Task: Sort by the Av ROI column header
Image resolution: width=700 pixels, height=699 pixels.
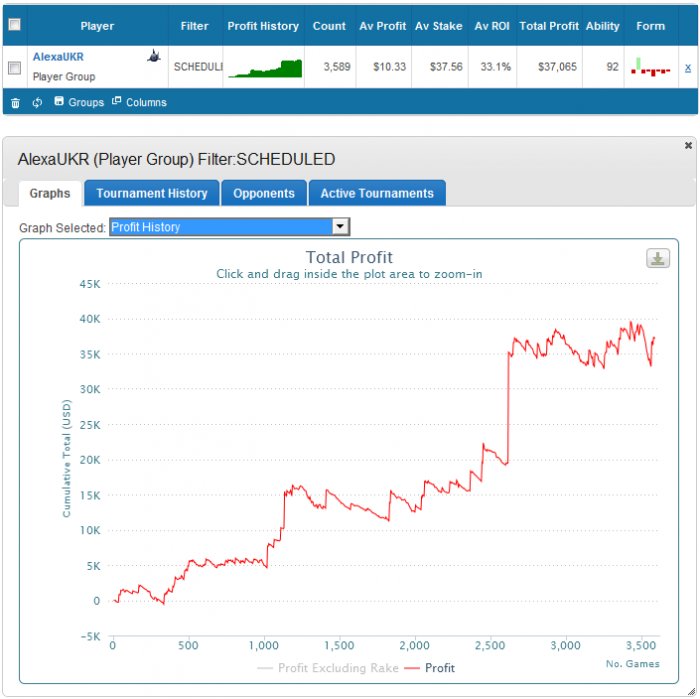Action: 492,26
